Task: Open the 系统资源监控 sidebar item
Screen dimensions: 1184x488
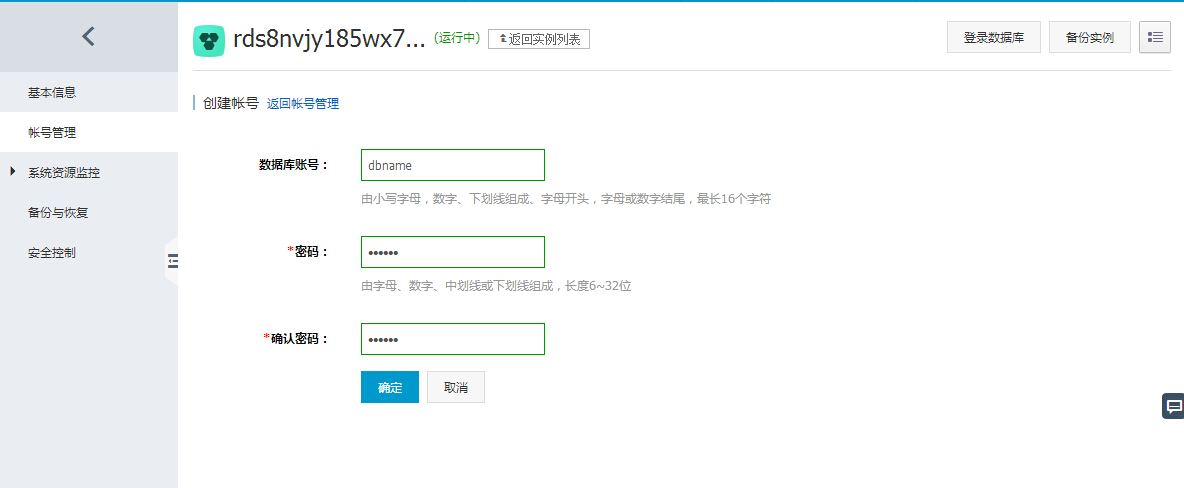Action: tap(64, 173)
